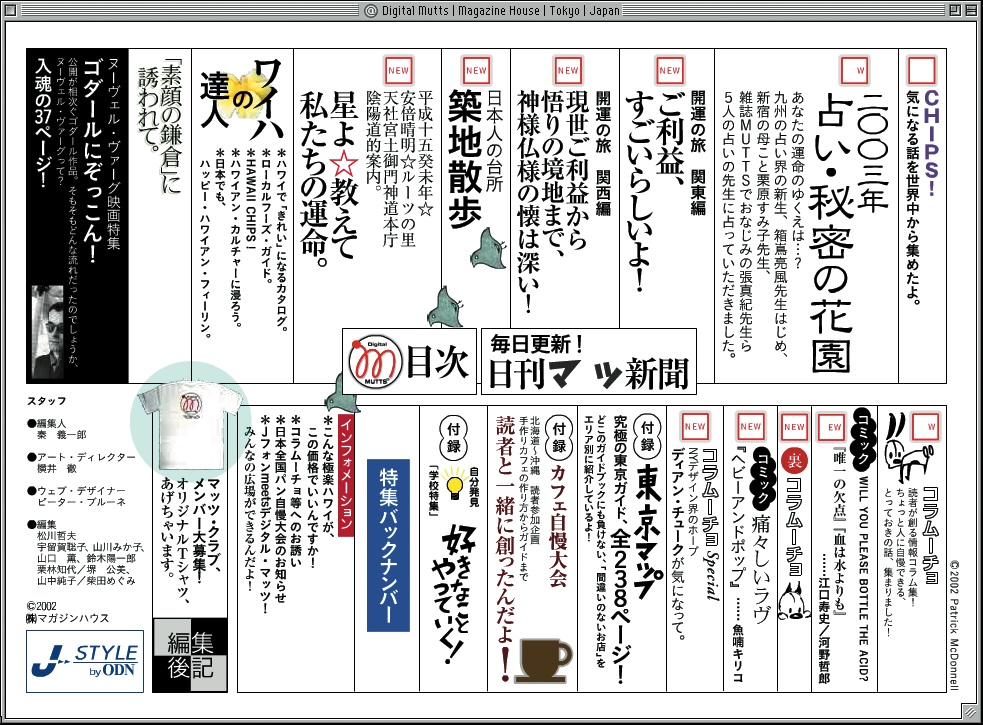Open ワイハの達人 feature heading

[243, 98]
